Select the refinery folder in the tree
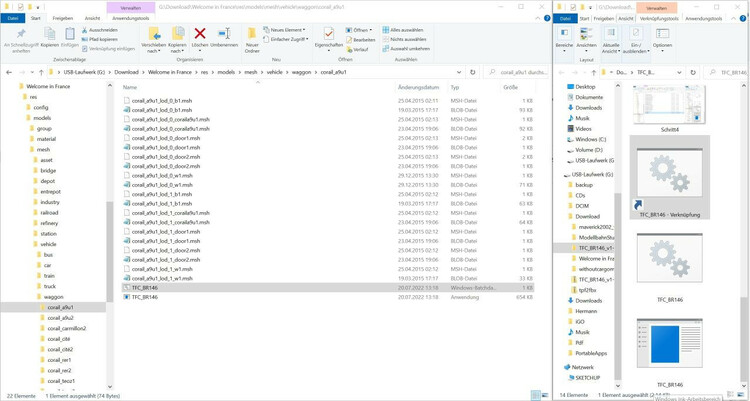750x401 pixels. [x=49, y=223]
